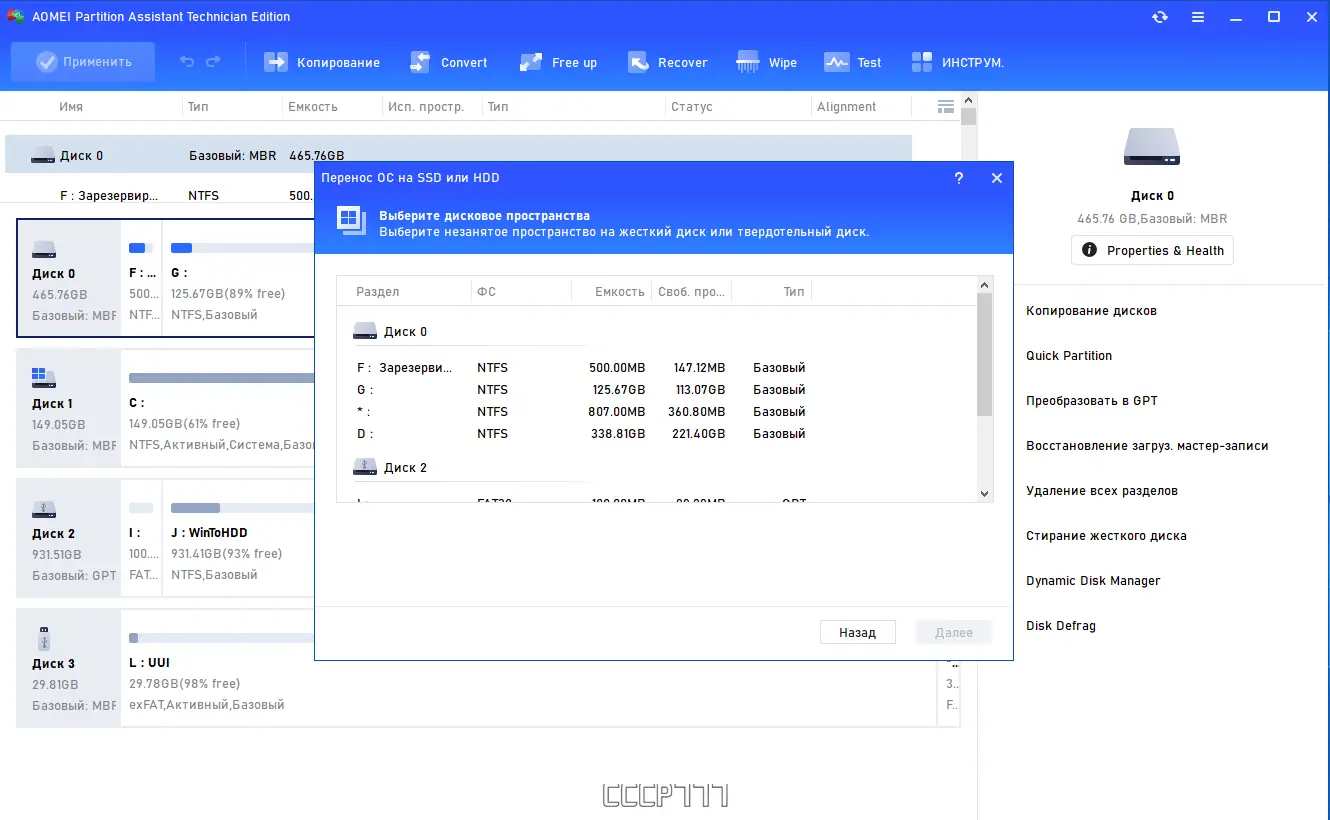
Task: Select the Диск 0 drive icon in the disk map
Action: tap(44, 249)
